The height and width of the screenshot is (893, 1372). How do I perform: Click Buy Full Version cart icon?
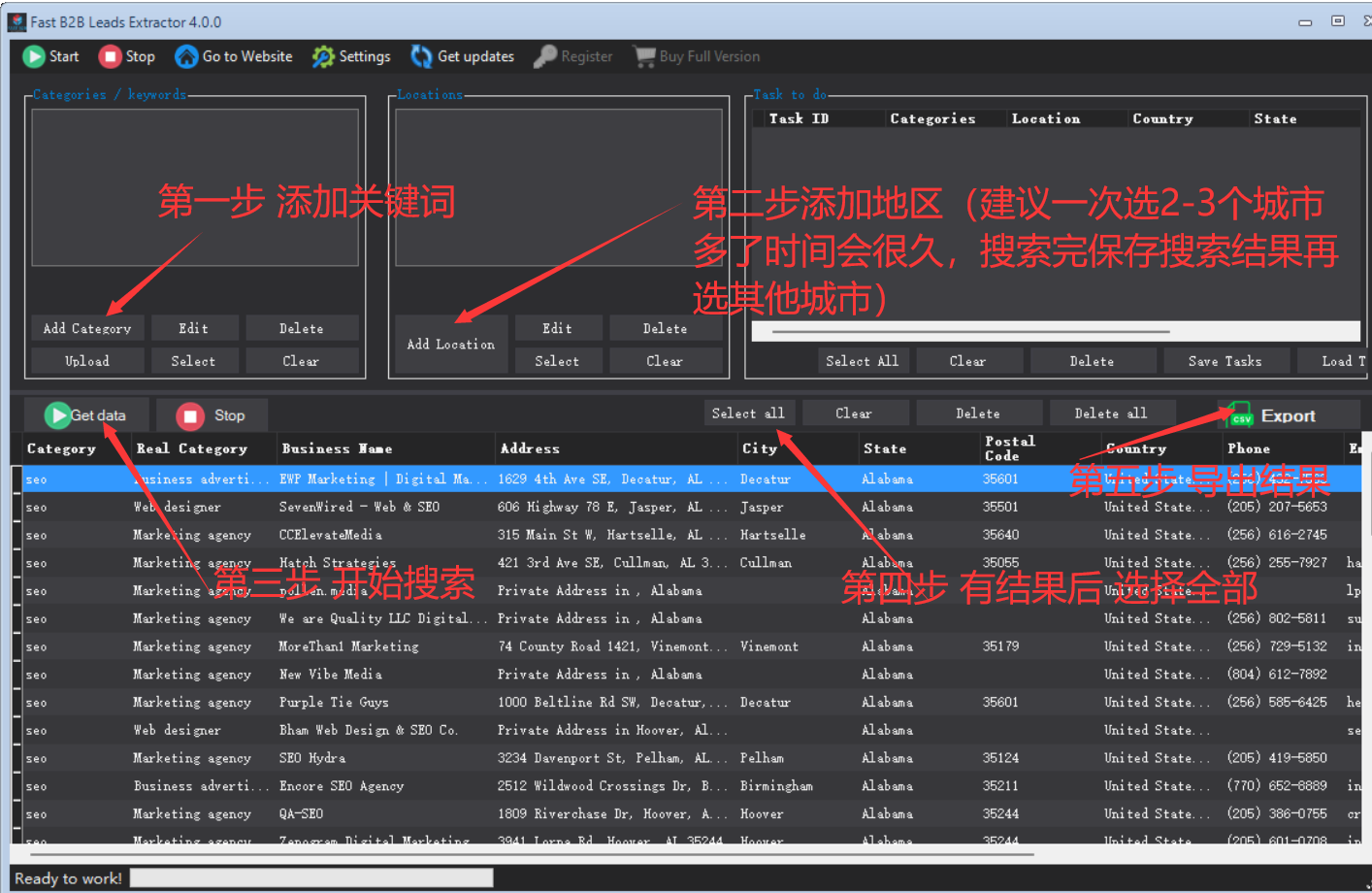[644, 56]
